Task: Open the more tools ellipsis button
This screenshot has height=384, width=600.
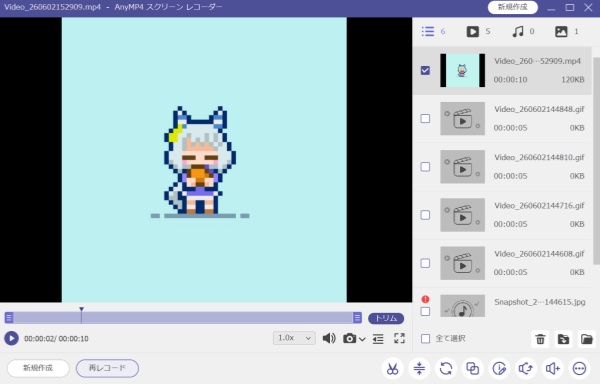Action: (x=579, y=369)
